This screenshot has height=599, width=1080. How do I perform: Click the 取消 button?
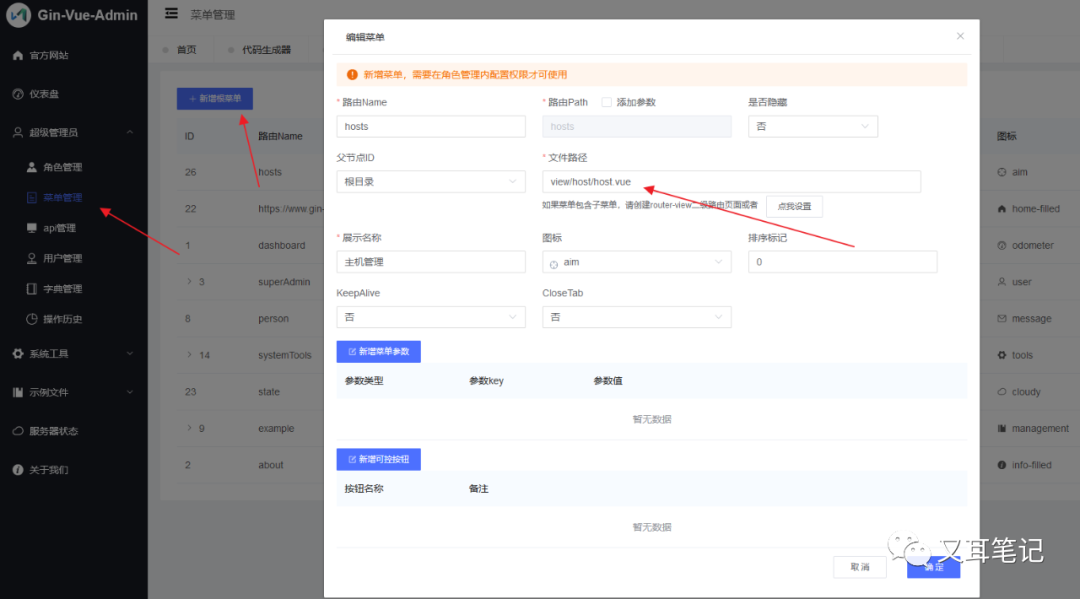860,567
